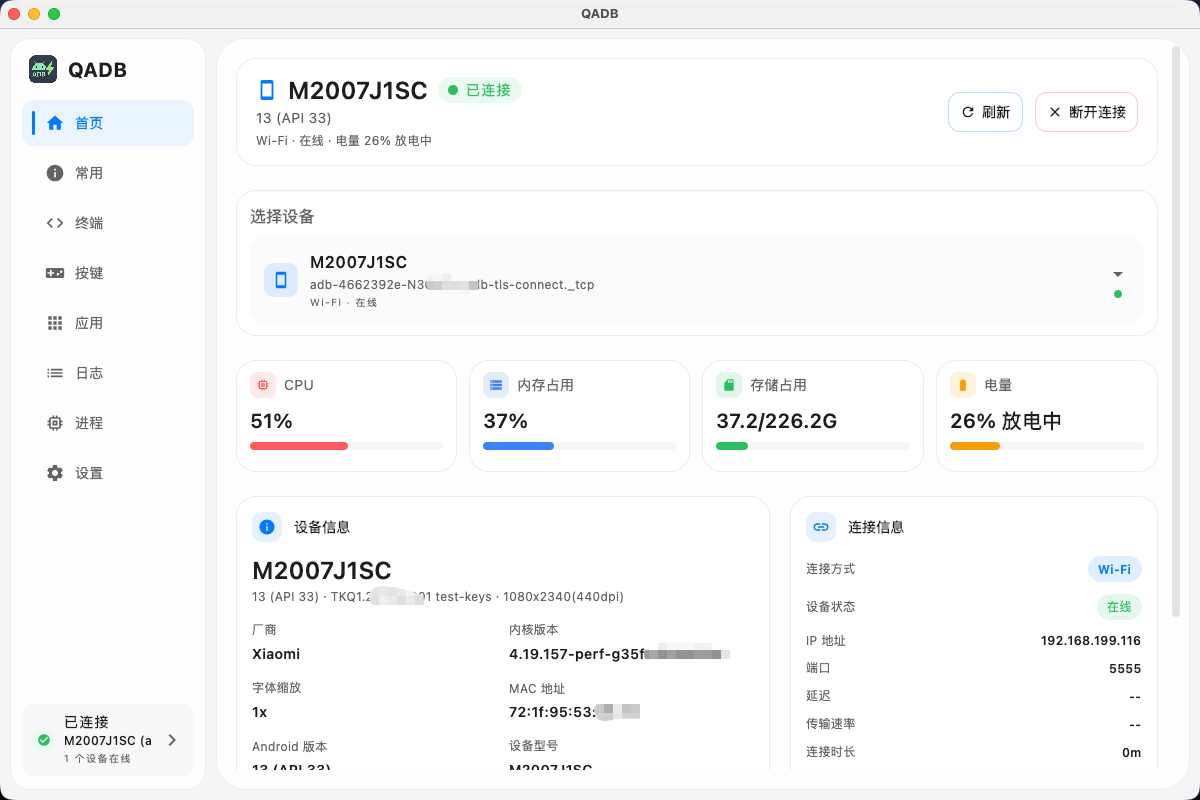Open 设置 from the sidebar
Screen dimensions: 1200x800
(108, 473)
